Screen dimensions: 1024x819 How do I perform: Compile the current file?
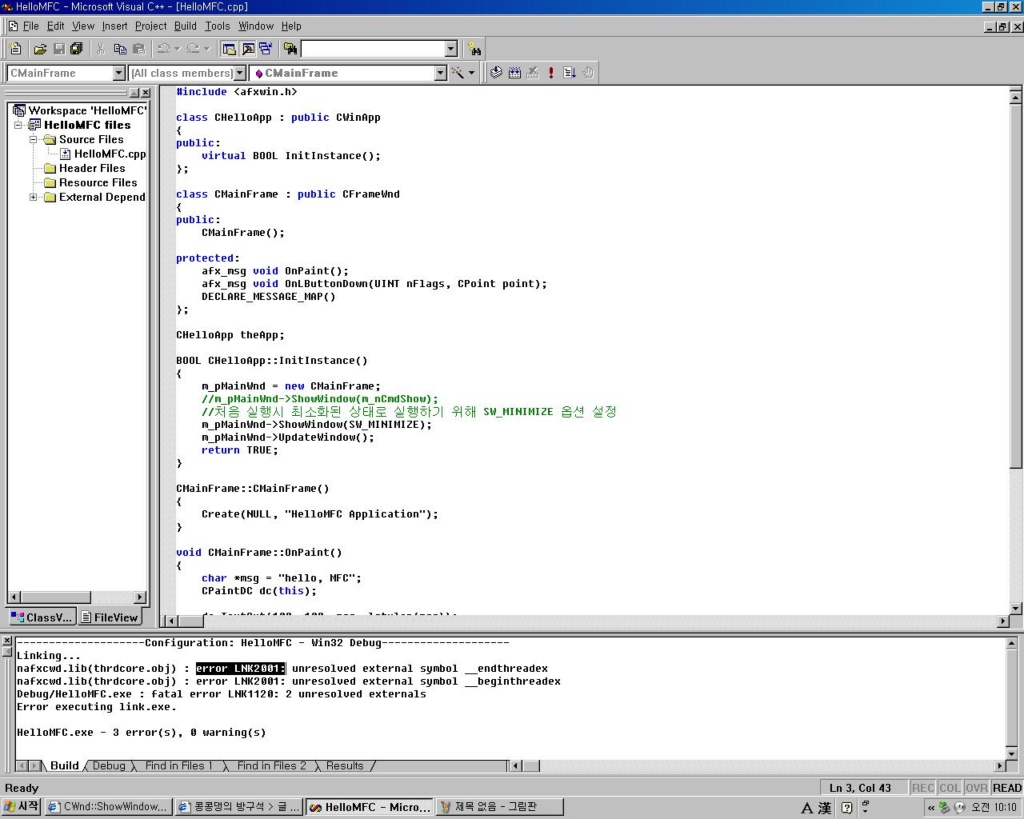pyautogui.click(x=496, y=72)
